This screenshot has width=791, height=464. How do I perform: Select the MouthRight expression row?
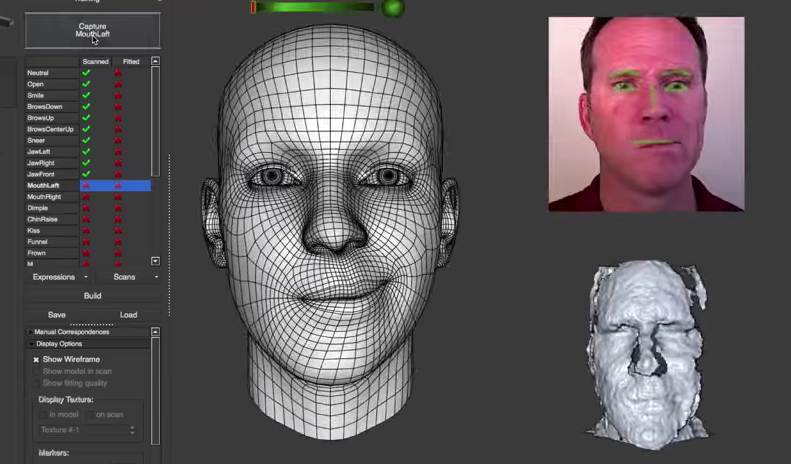click(88, 197)
